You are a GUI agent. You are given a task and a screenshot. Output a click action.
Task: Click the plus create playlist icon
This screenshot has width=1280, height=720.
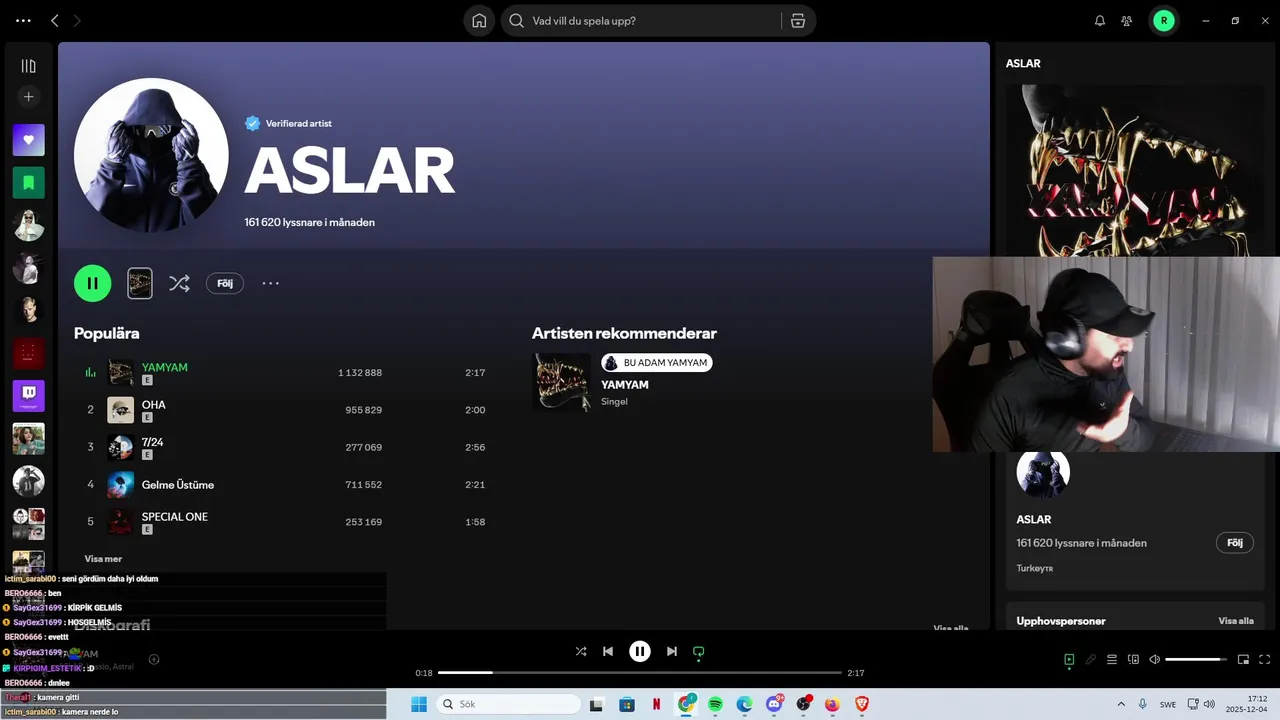coord(28,97)
